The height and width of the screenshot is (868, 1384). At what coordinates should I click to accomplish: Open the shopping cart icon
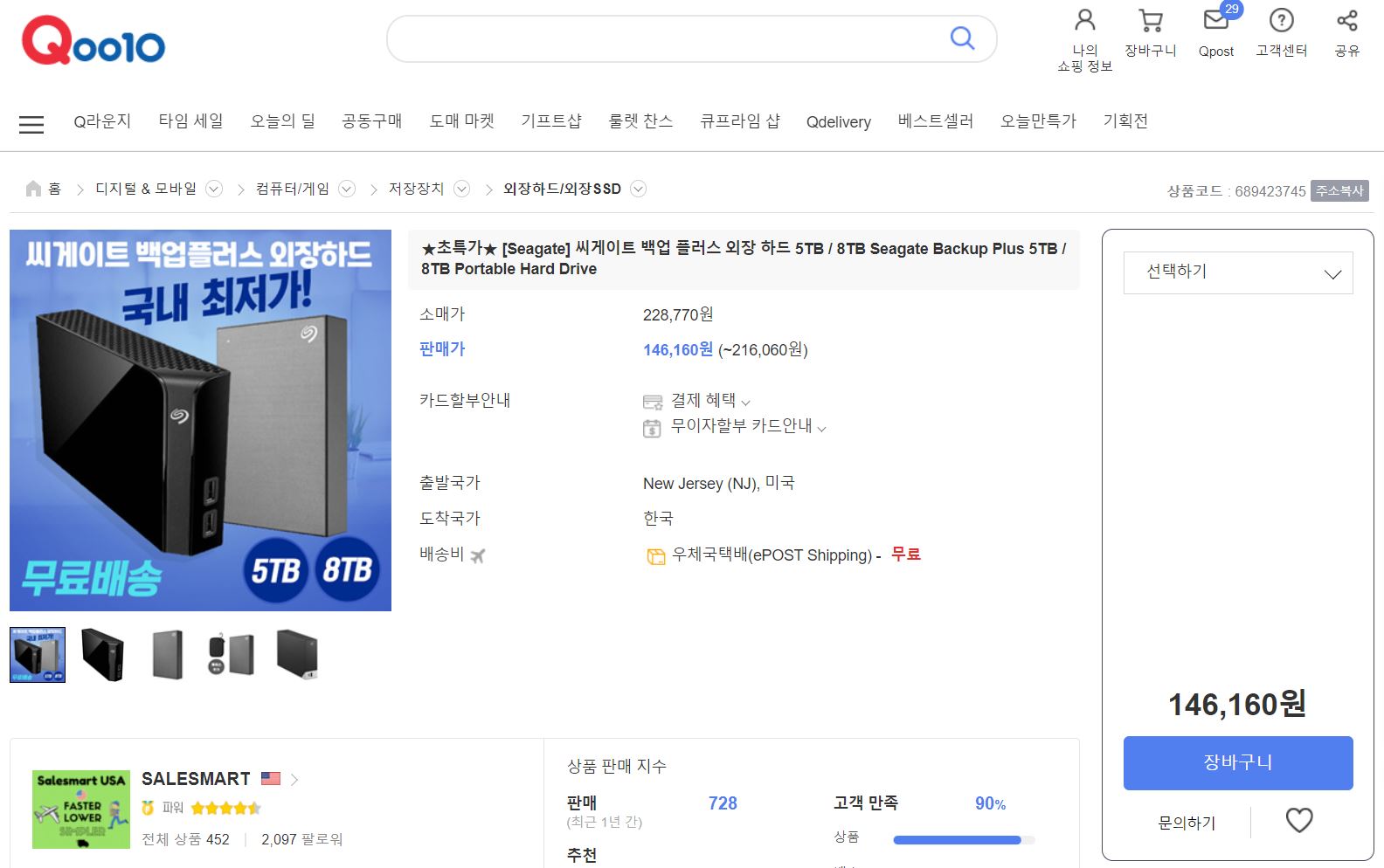[x=1151, y=20]
